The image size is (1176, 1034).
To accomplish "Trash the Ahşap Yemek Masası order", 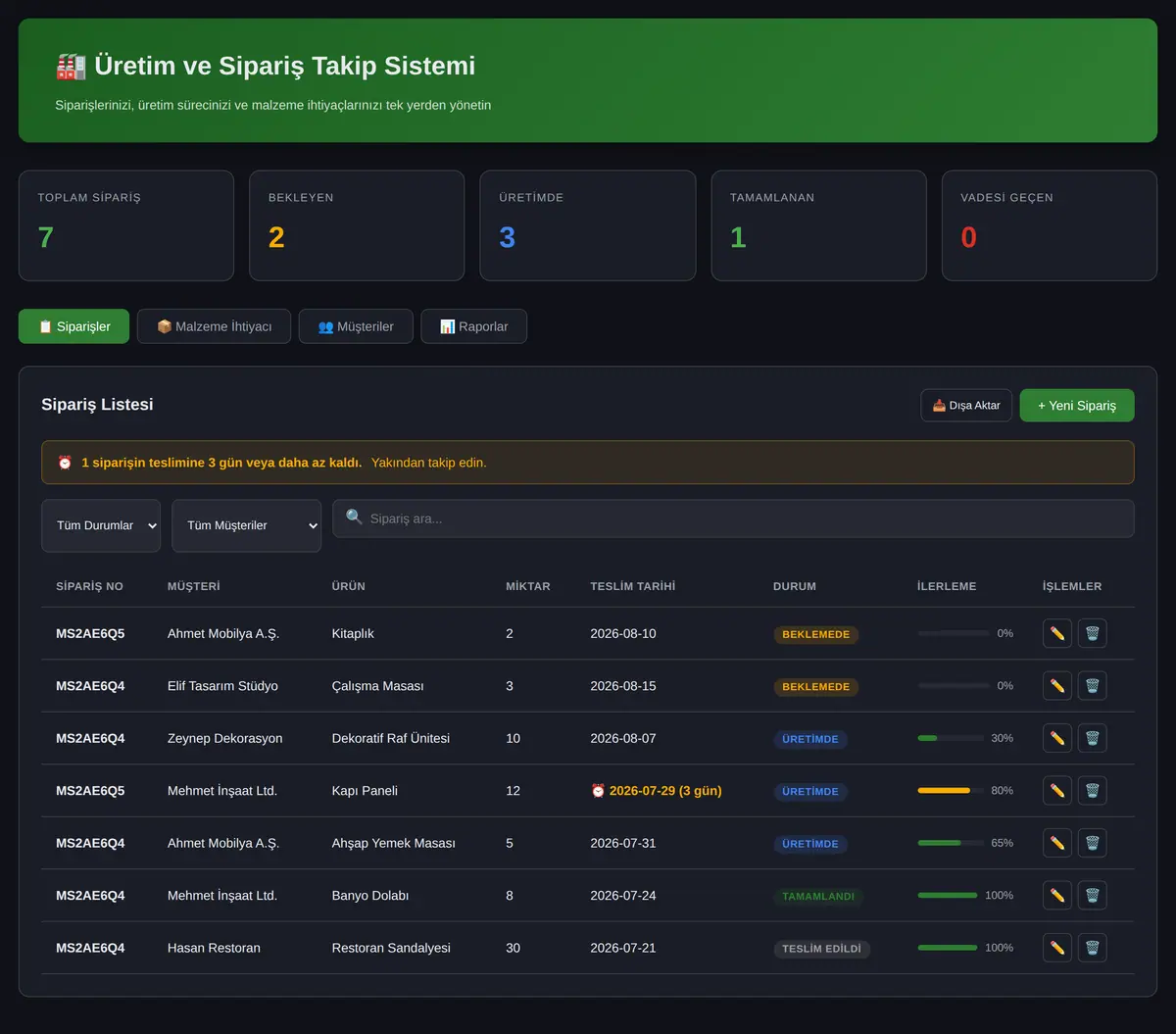I will [1093, 843].
